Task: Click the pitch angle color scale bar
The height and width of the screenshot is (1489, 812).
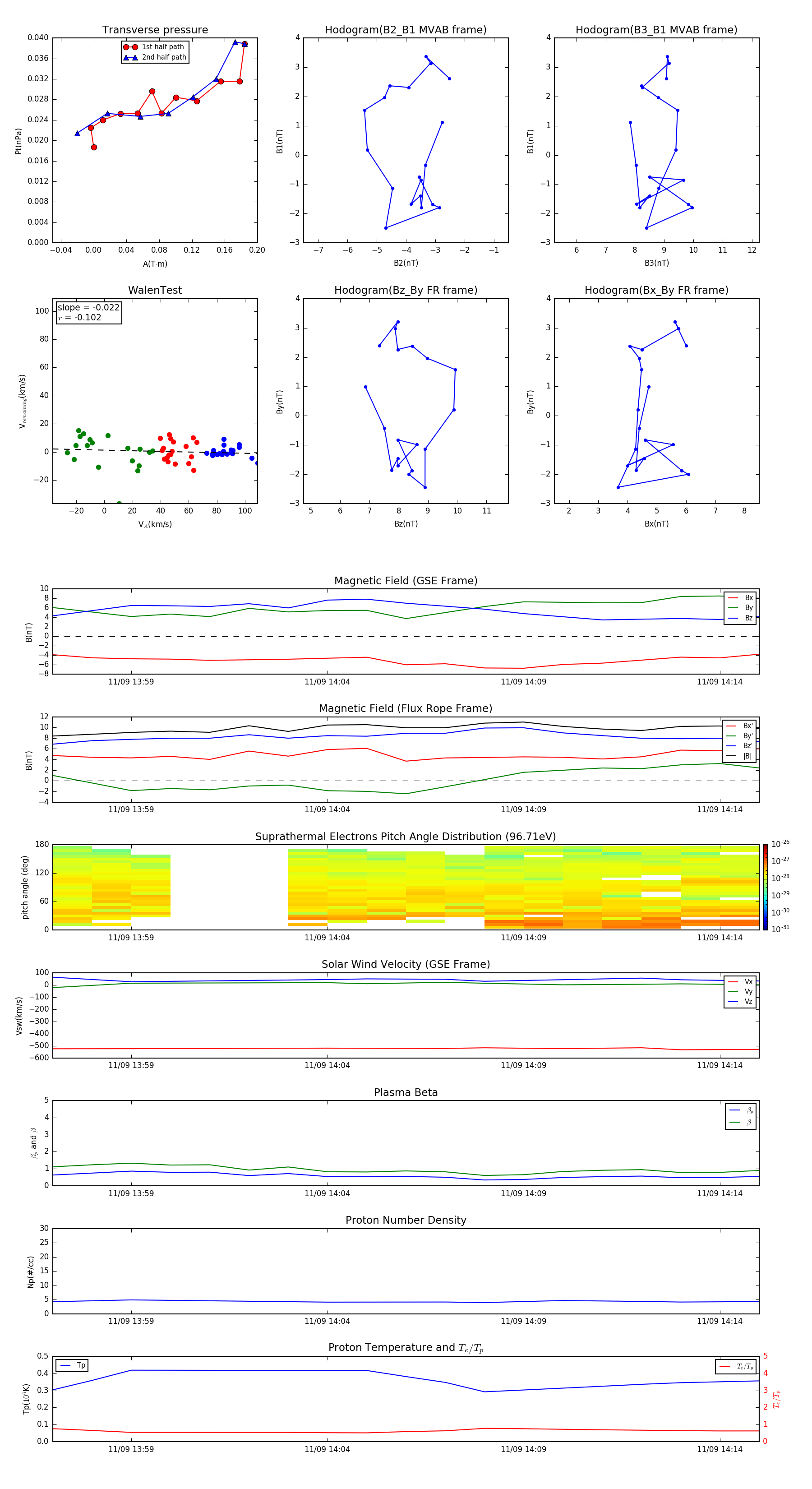Action: (x=765, y=887)
